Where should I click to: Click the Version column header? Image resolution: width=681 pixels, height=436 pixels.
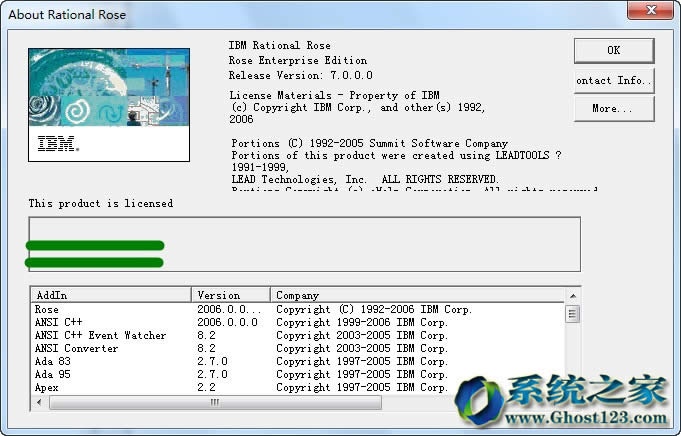[230, 295]
